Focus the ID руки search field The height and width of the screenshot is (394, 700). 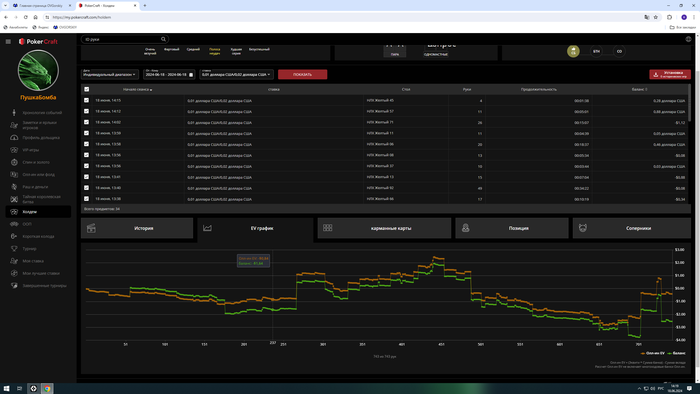click(121, 39)
